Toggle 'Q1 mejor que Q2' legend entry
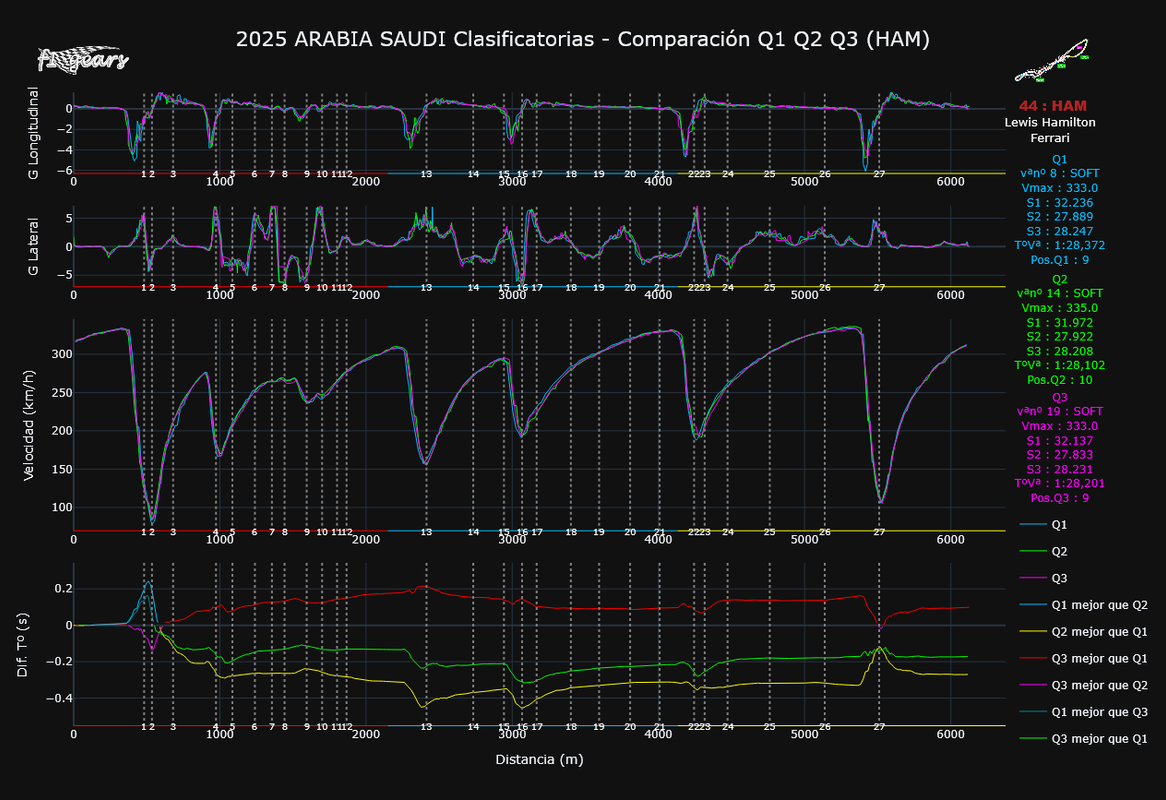The image size is (1166, 800). pos(1084,605)
